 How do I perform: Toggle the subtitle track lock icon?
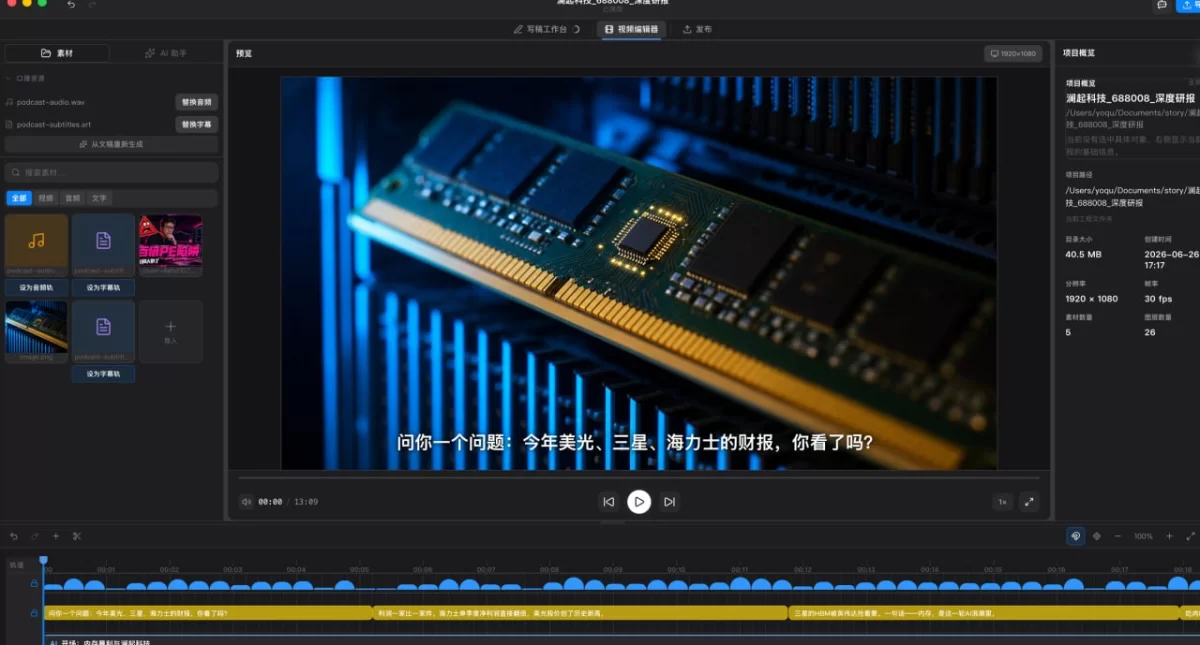34,612
